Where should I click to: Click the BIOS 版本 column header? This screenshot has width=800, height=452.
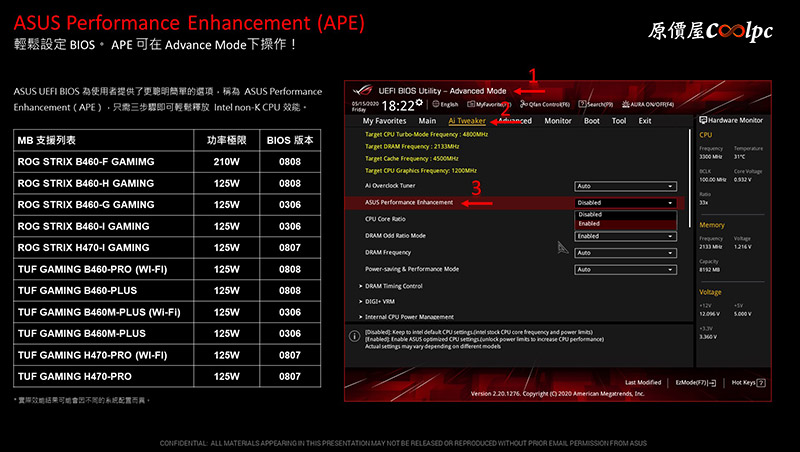290,140
